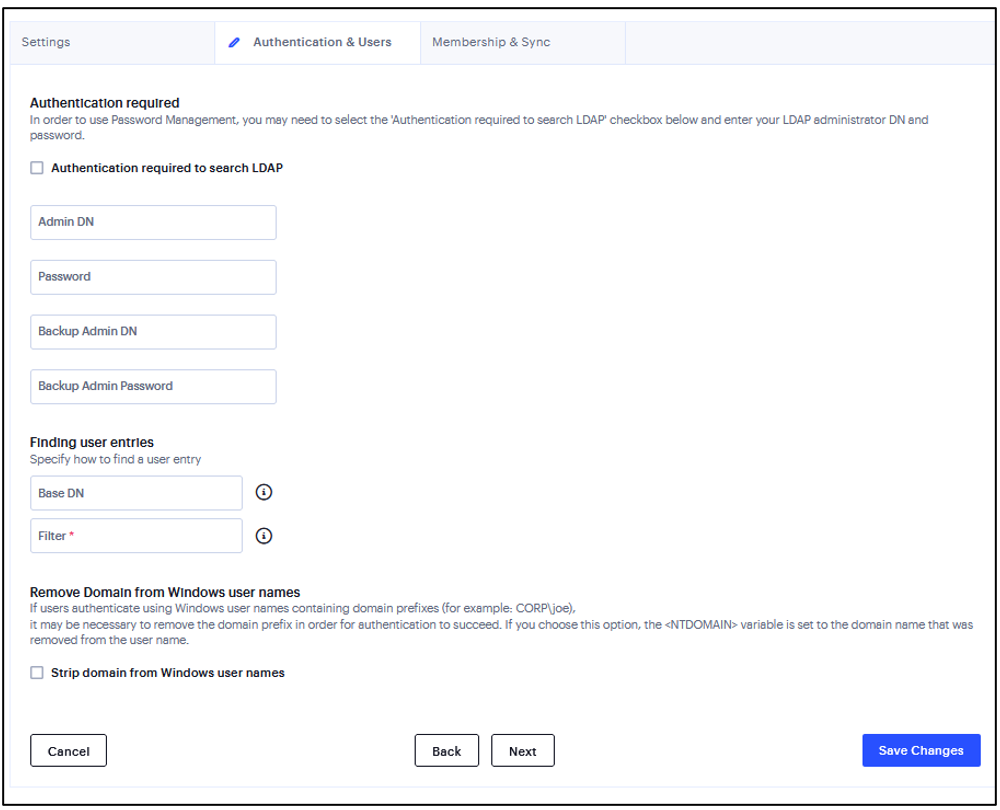Enable Authentication required to search LDAP

tap(37, 168)
